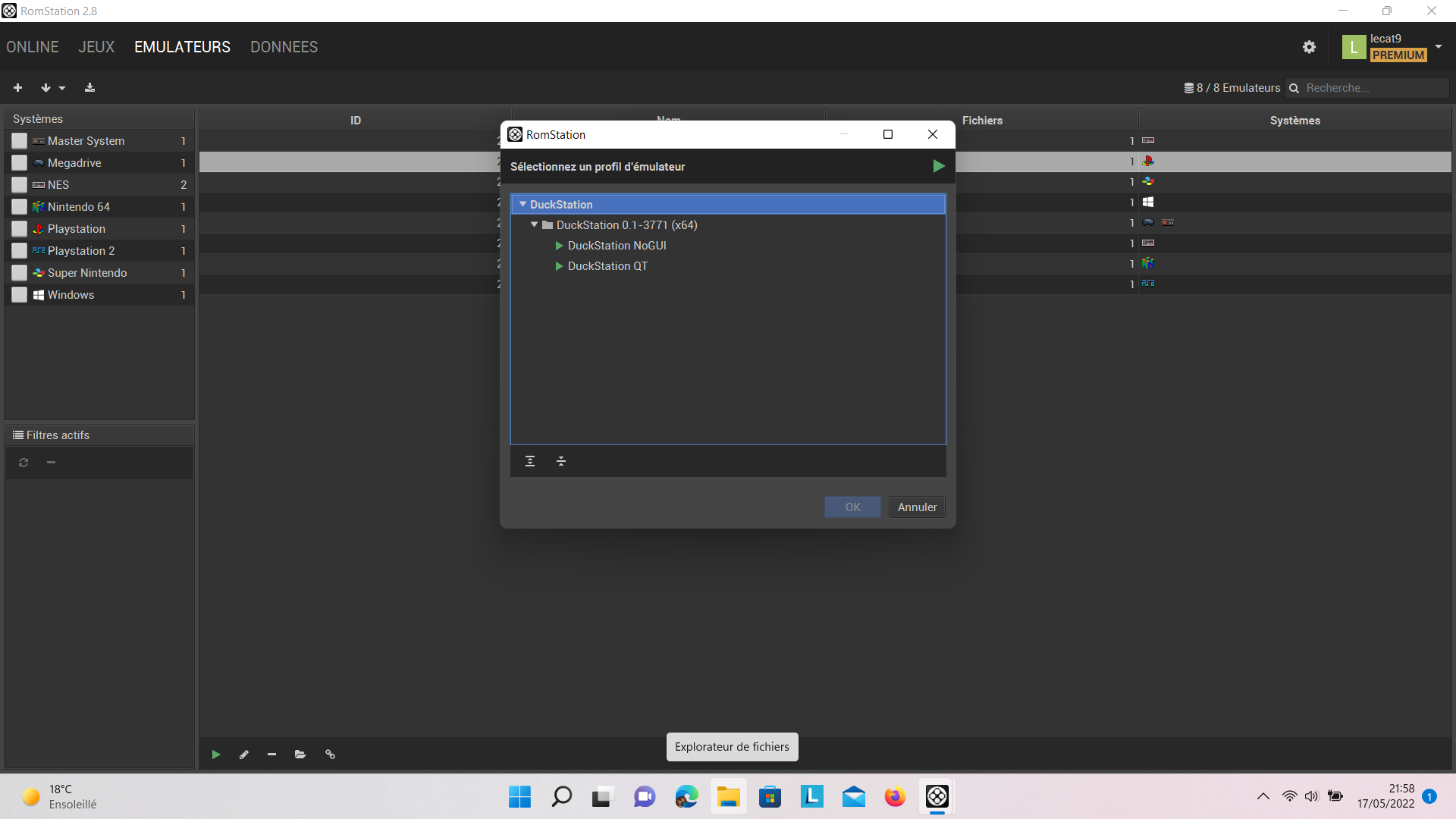Toggle the NES checkbox
1456x819 pixels.
[20, 185]
